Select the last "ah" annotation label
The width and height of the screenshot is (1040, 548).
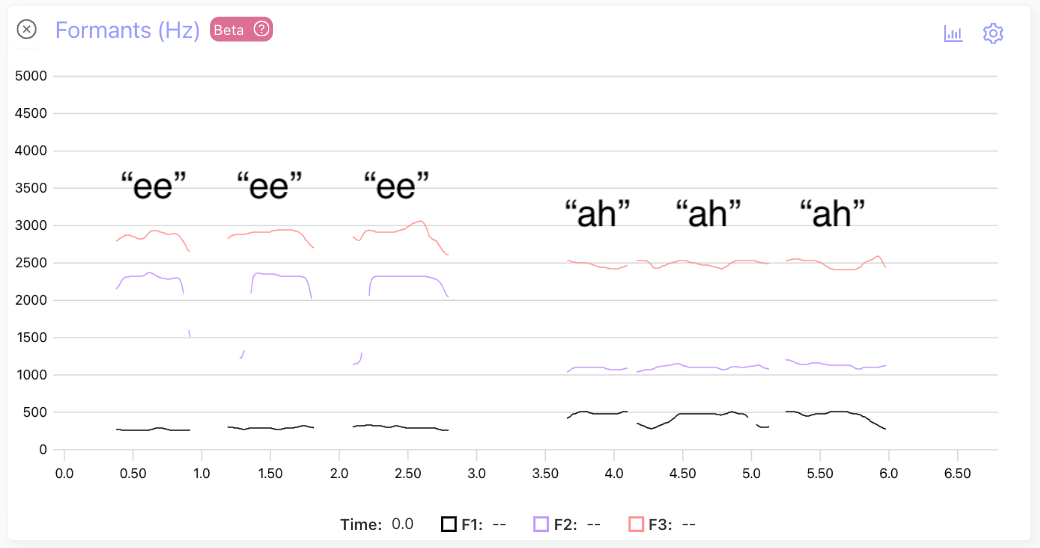(x=832, y=213)
